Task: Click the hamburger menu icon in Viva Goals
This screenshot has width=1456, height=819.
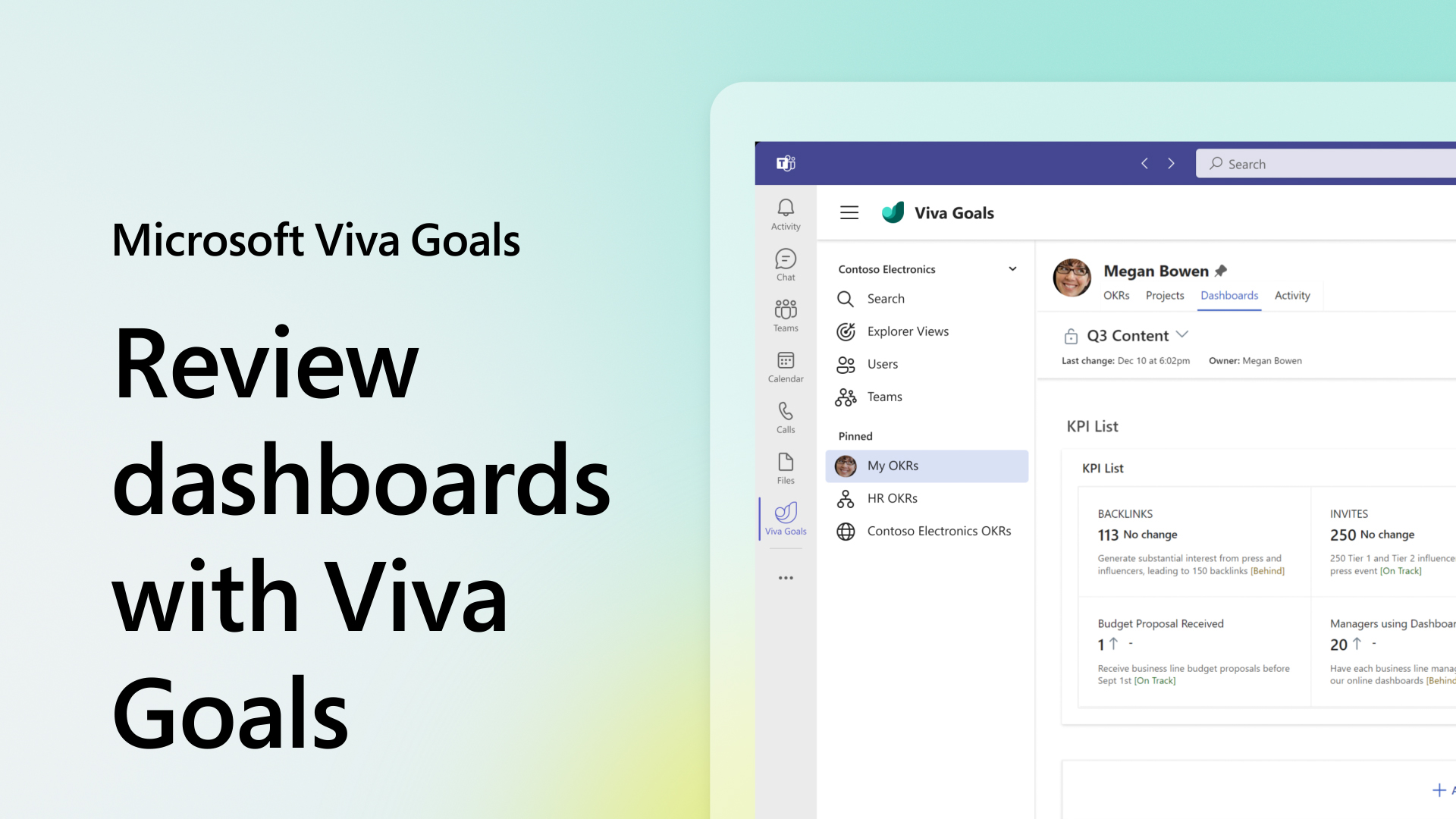Action: point(848,213)
